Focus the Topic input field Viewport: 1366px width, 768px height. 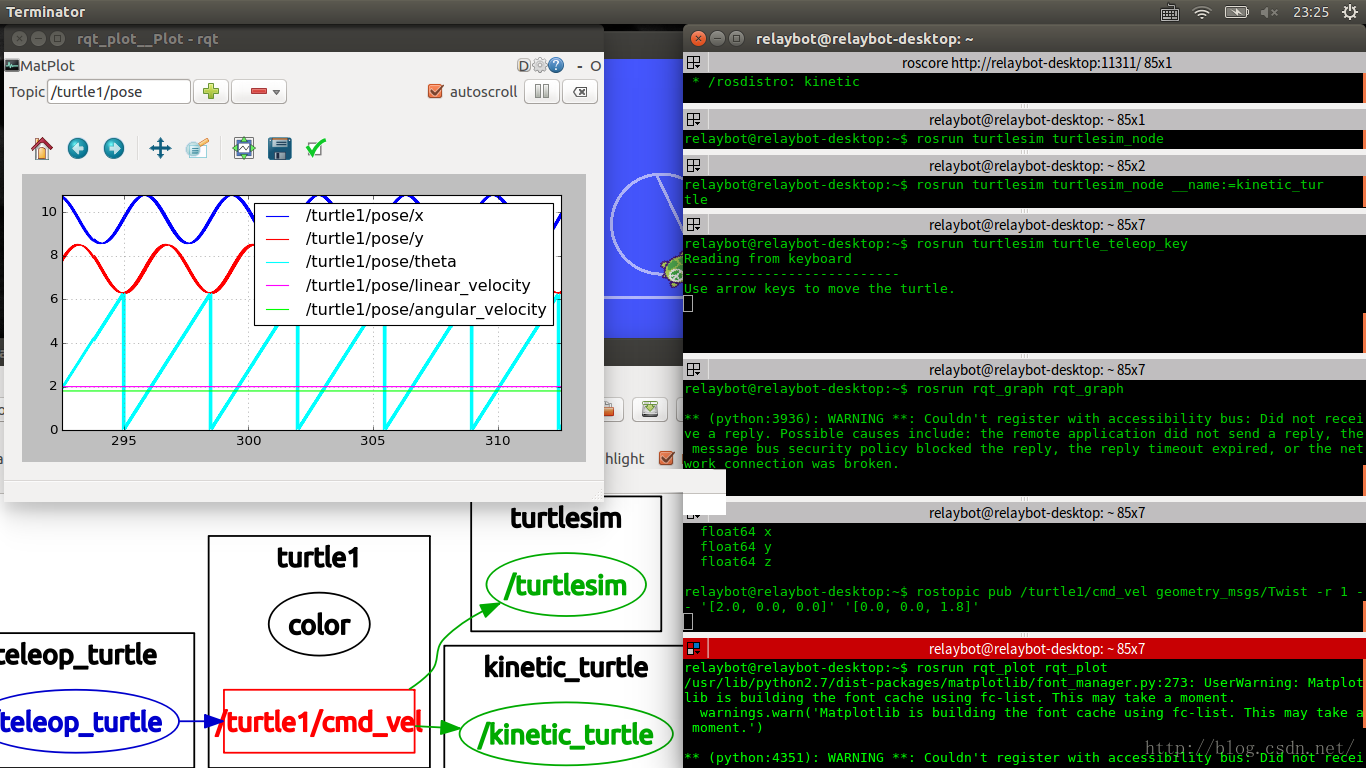119,92
